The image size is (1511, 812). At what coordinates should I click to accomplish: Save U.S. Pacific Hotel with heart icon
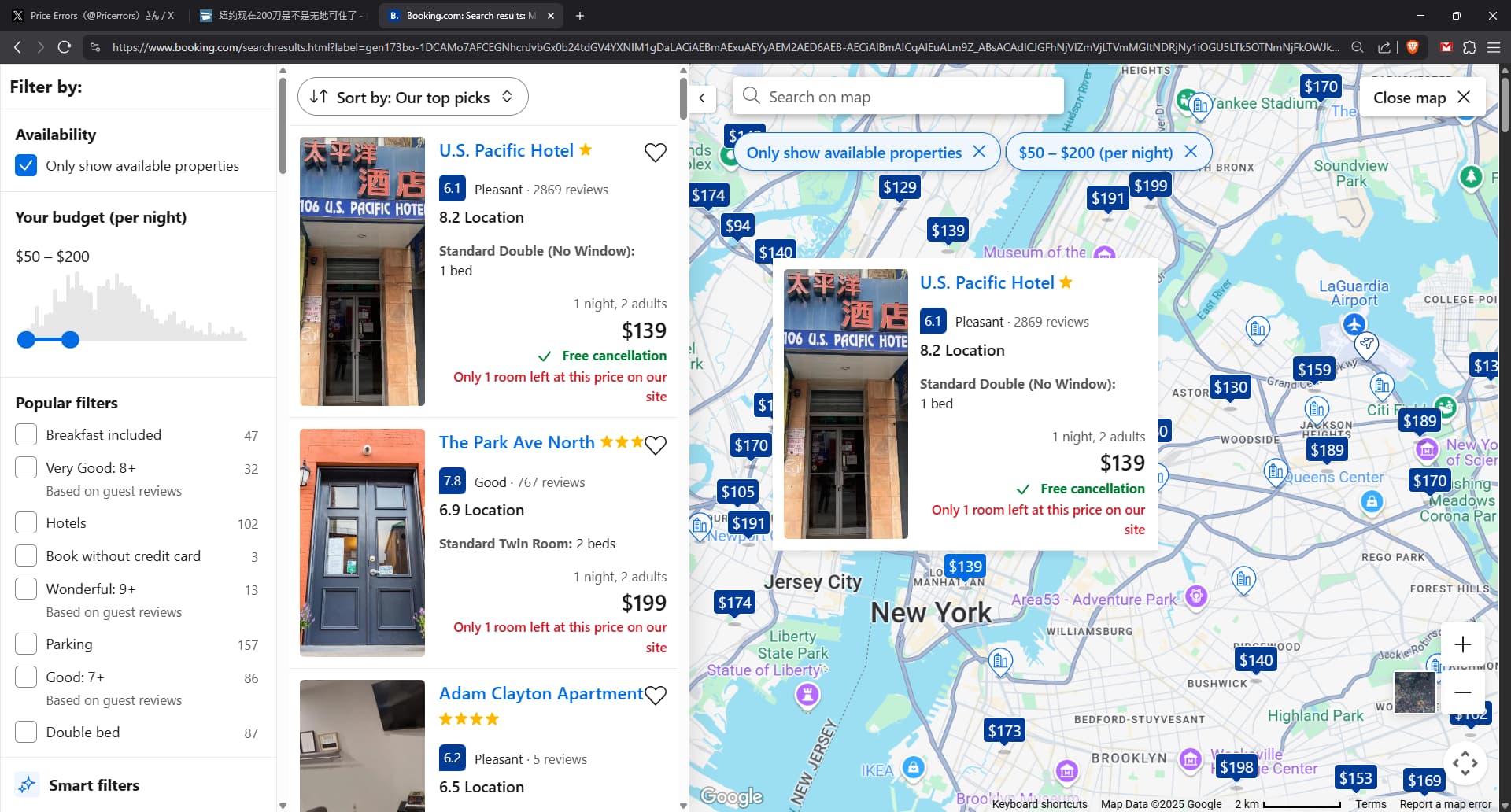[x=655, y=153]
